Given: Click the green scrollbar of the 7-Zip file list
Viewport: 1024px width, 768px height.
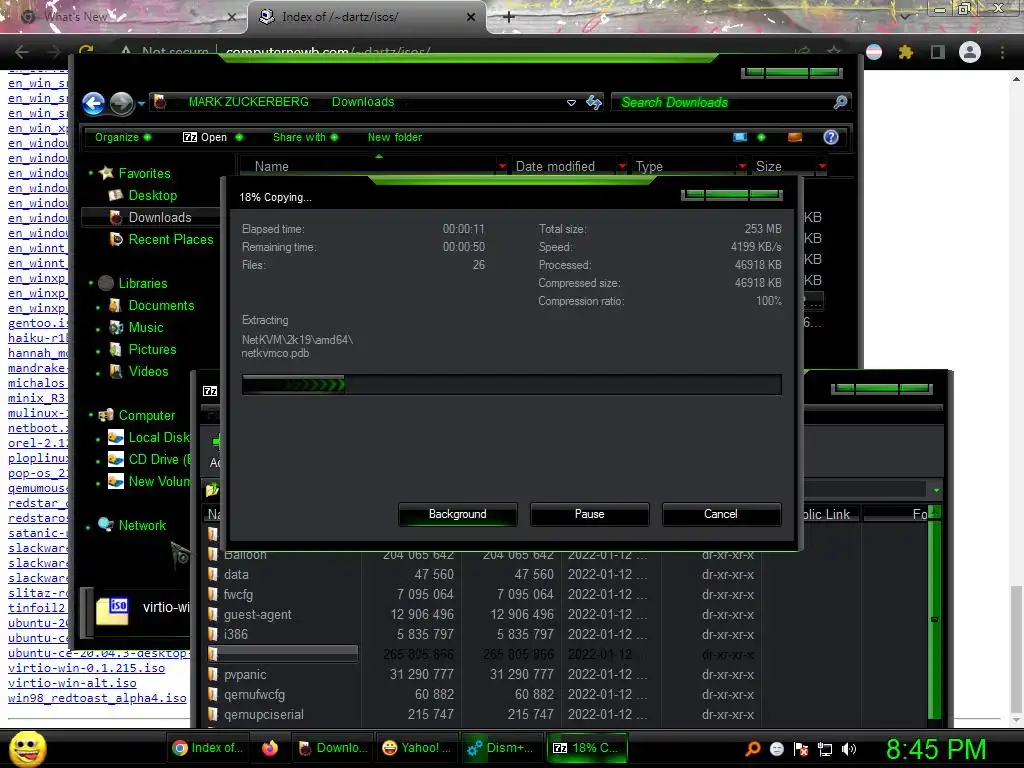Looking at the screenshot, I should point(935,617).
